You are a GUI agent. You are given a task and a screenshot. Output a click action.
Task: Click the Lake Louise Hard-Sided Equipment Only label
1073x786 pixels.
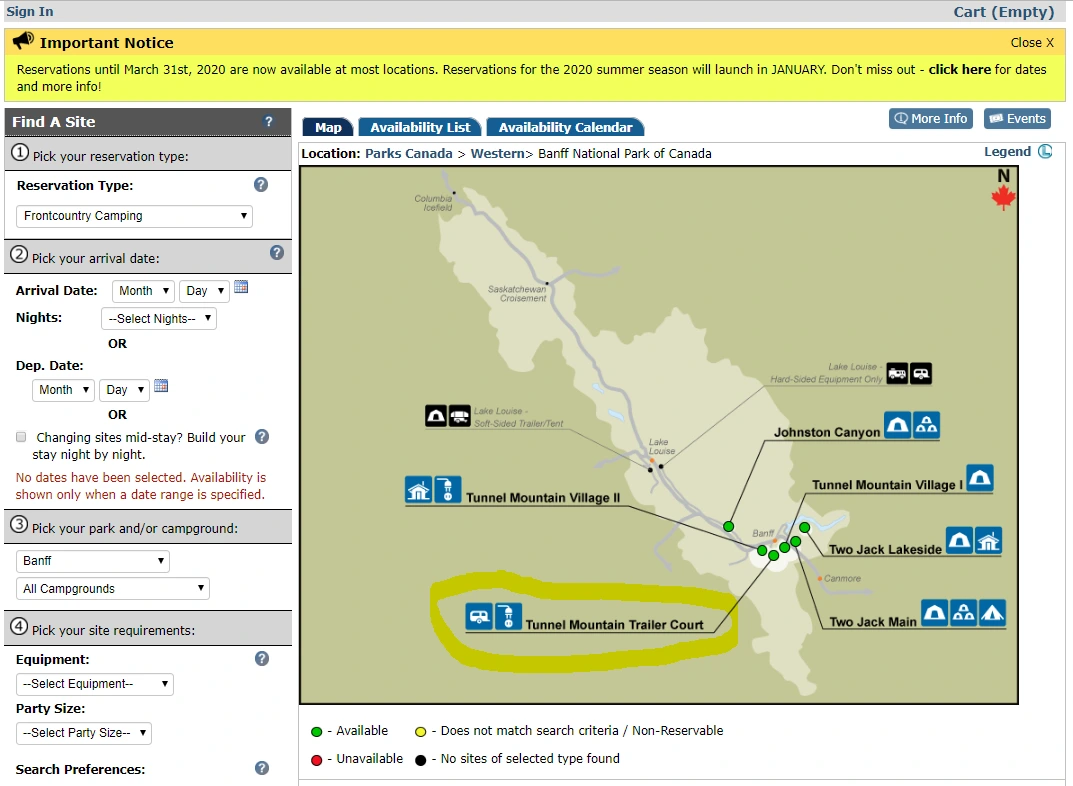(826, 373)
